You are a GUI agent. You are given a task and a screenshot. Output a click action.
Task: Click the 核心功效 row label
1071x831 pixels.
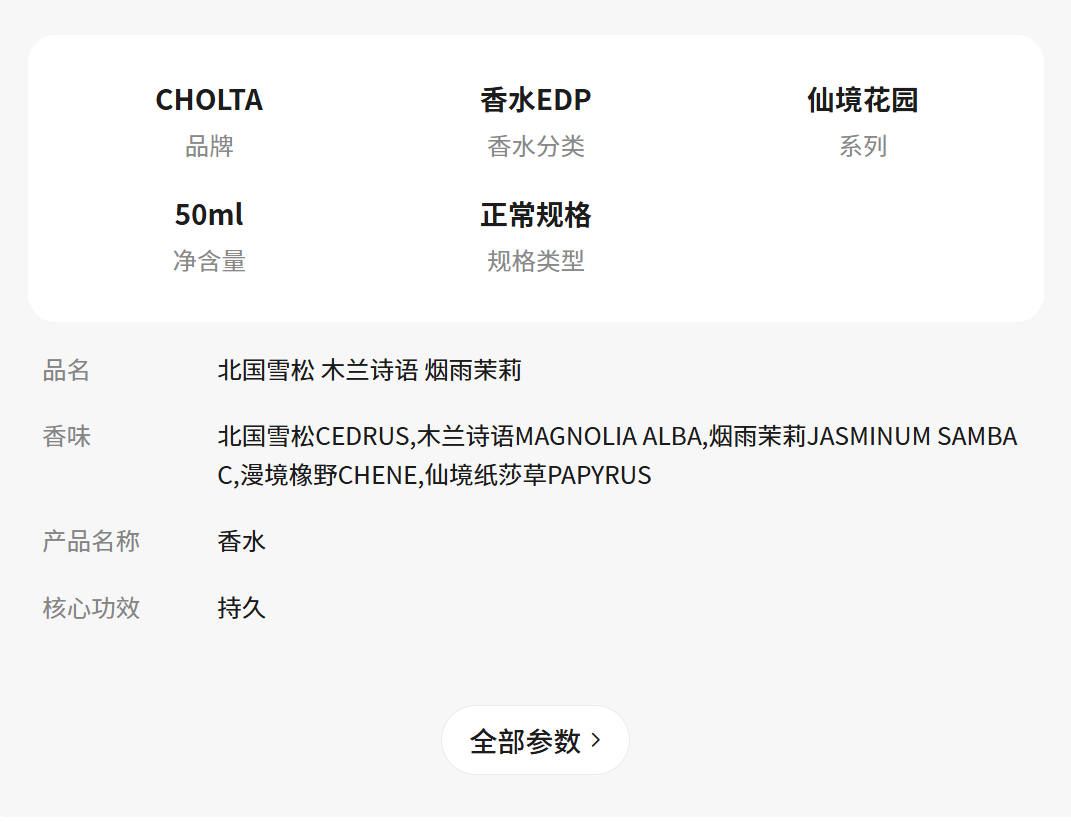click(91, 608)
